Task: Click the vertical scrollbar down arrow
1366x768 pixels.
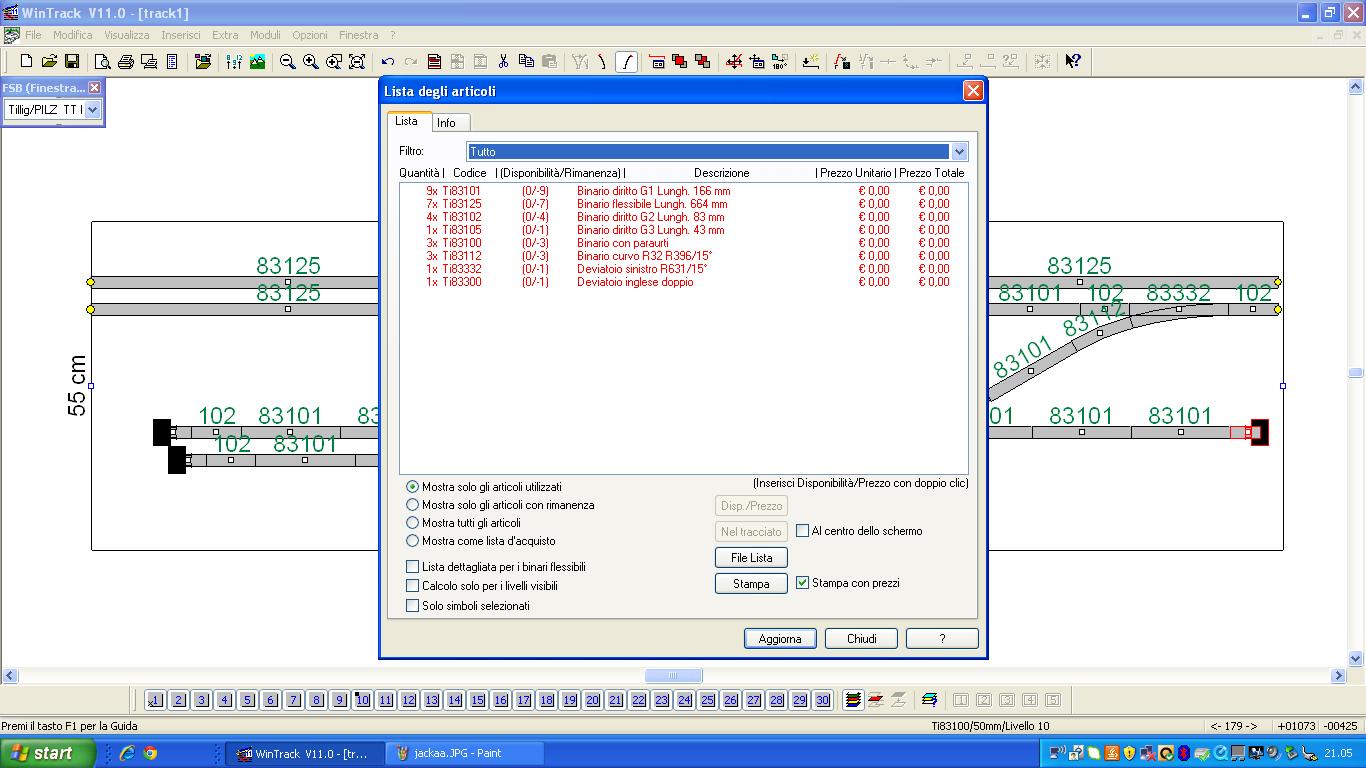Action: click(1356, 659)
